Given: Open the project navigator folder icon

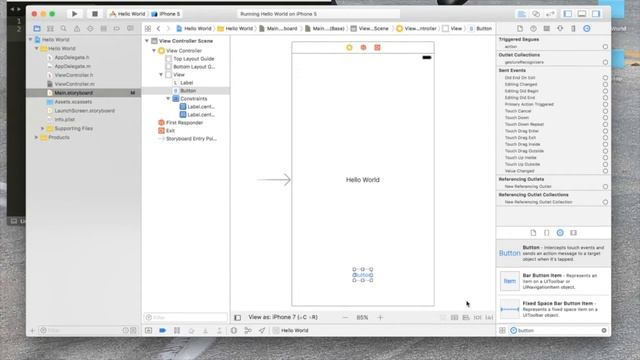Looking at the screenshot, I should coord(37,29).
